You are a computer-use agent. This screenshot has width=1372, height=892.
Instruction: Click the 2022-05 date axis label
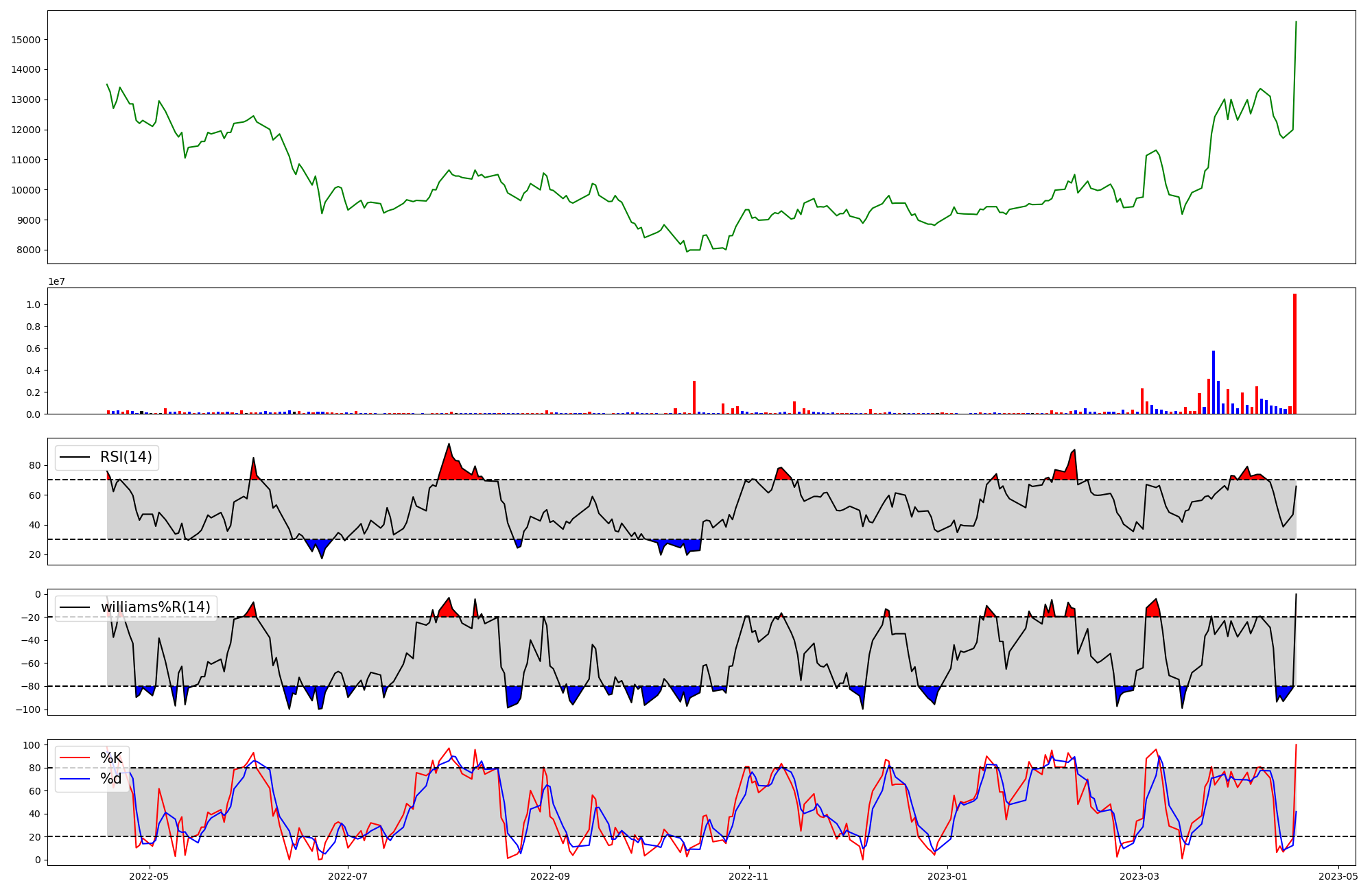[x=149, y=876]
